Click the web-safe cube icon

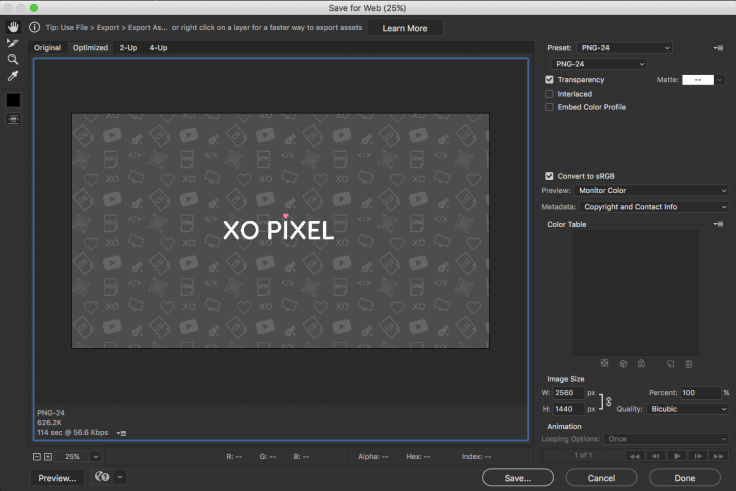(x=623, y=363)
